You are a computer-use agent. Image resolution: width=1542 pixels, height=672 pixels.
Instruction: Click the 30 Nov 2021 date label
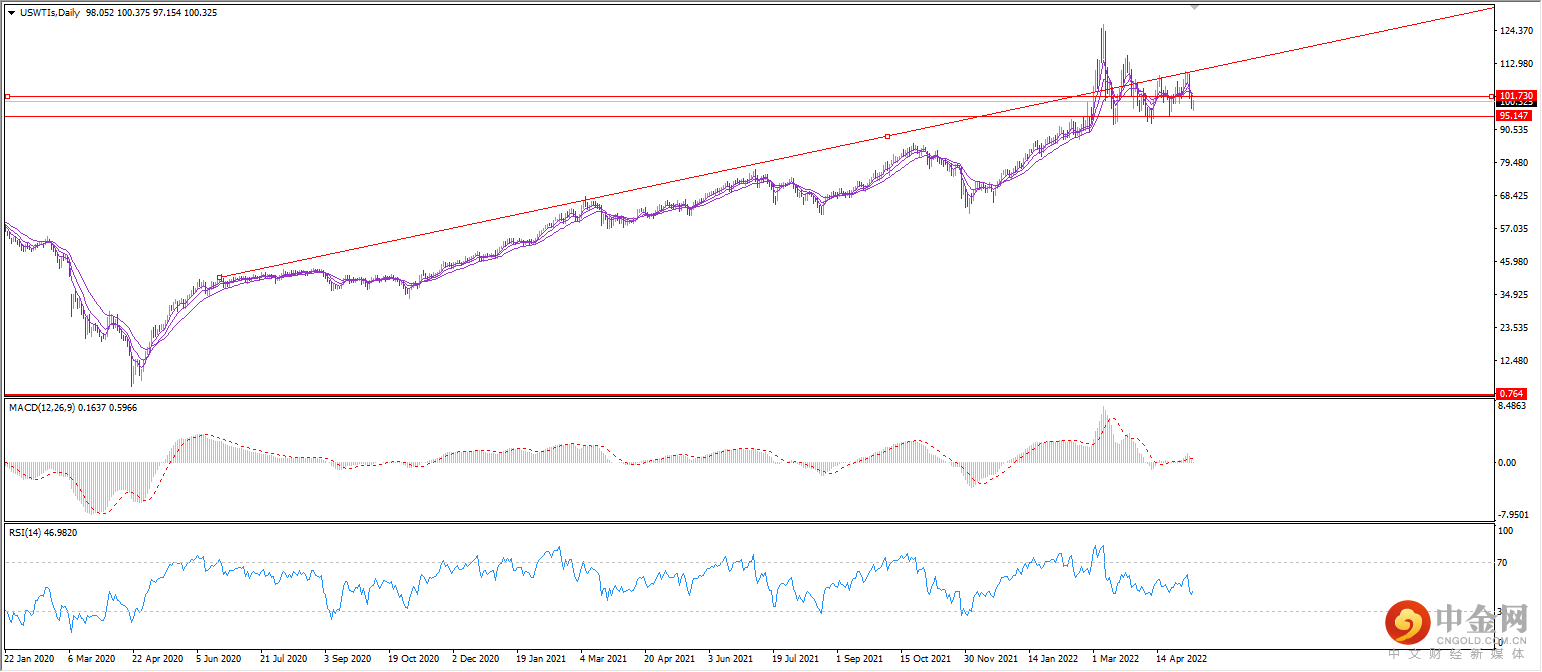(990, 660)
